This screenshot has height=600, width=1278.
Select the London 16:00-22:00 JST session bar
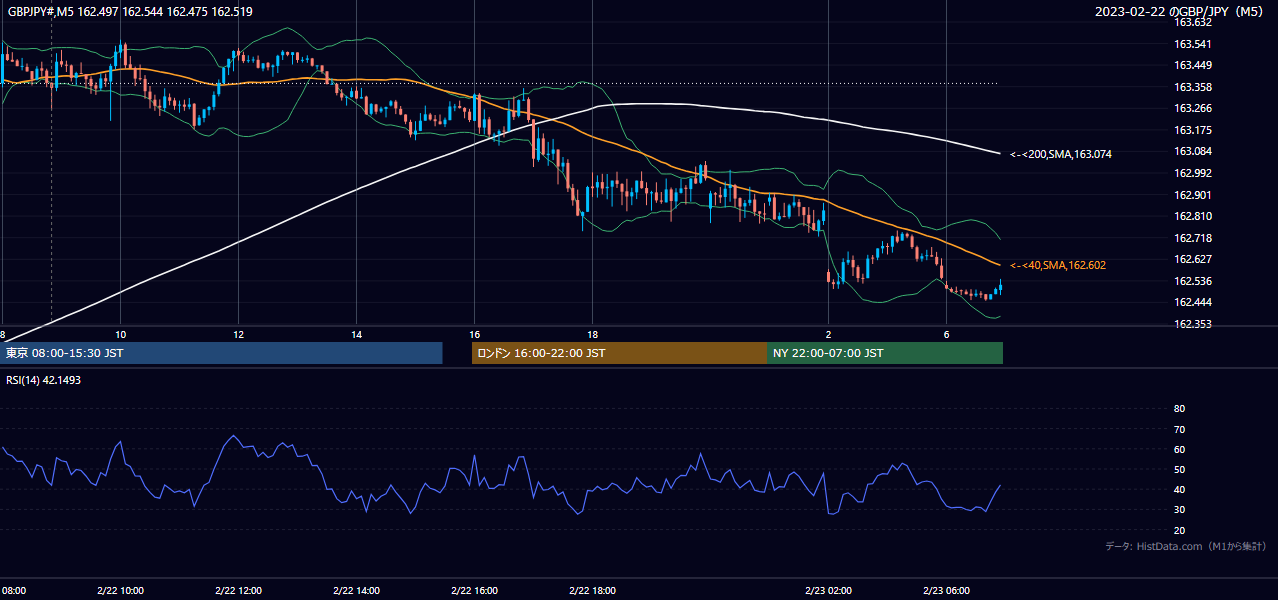619,353
